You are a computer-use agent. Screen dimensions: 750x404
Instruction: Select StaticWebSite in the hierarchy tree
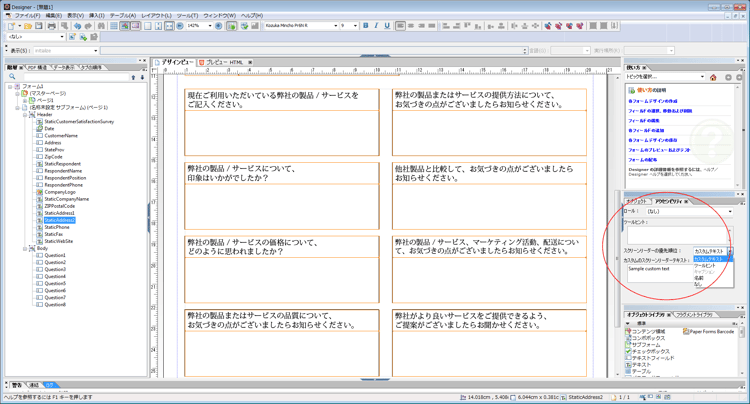58,241
